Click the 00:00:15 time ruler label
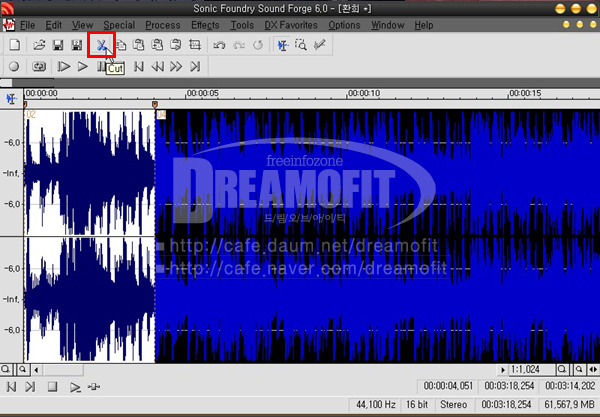This screenshot has height=417, width=600. click(x=525, y=93)
